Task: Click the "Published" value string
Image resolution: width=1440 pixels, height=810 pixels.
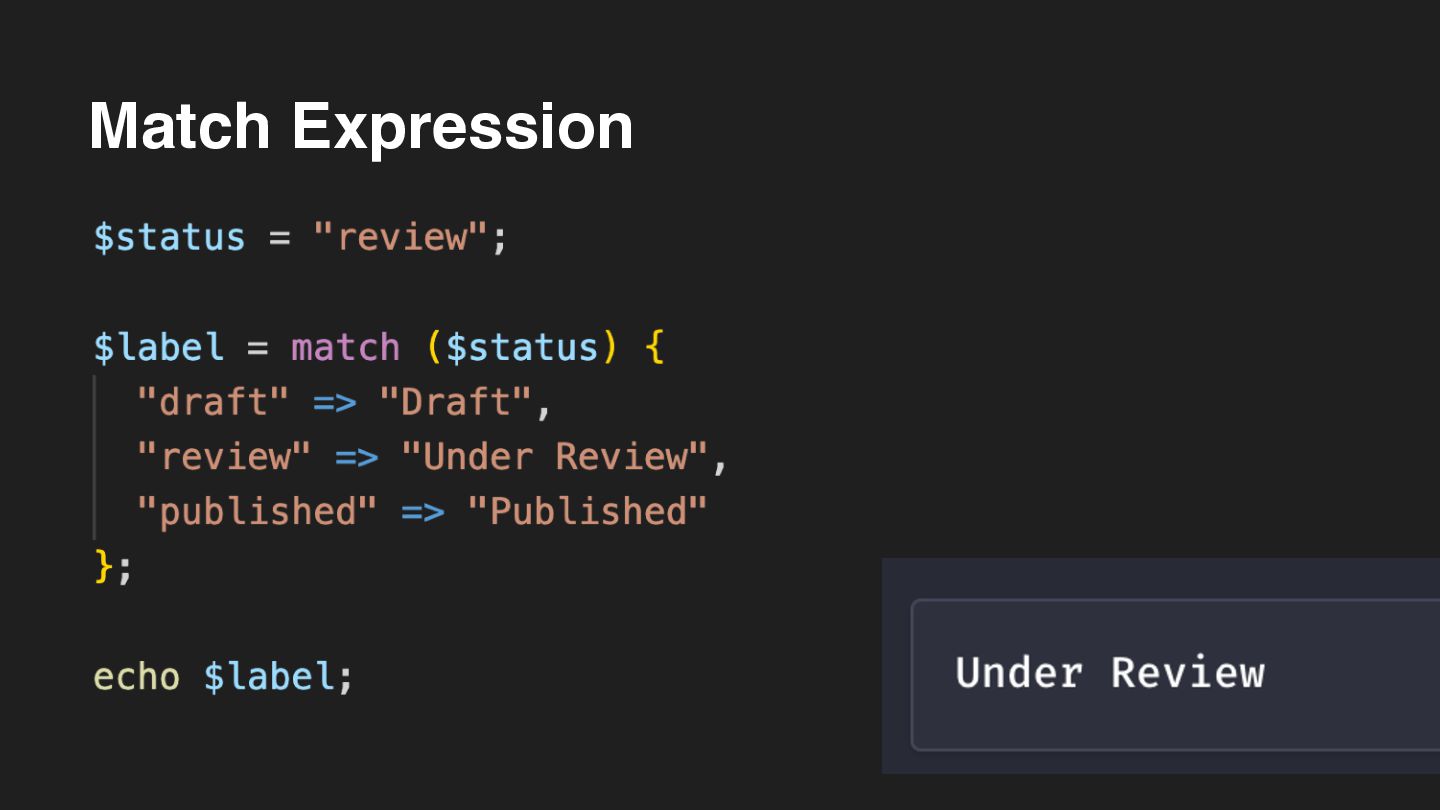Action: (587, 512)
